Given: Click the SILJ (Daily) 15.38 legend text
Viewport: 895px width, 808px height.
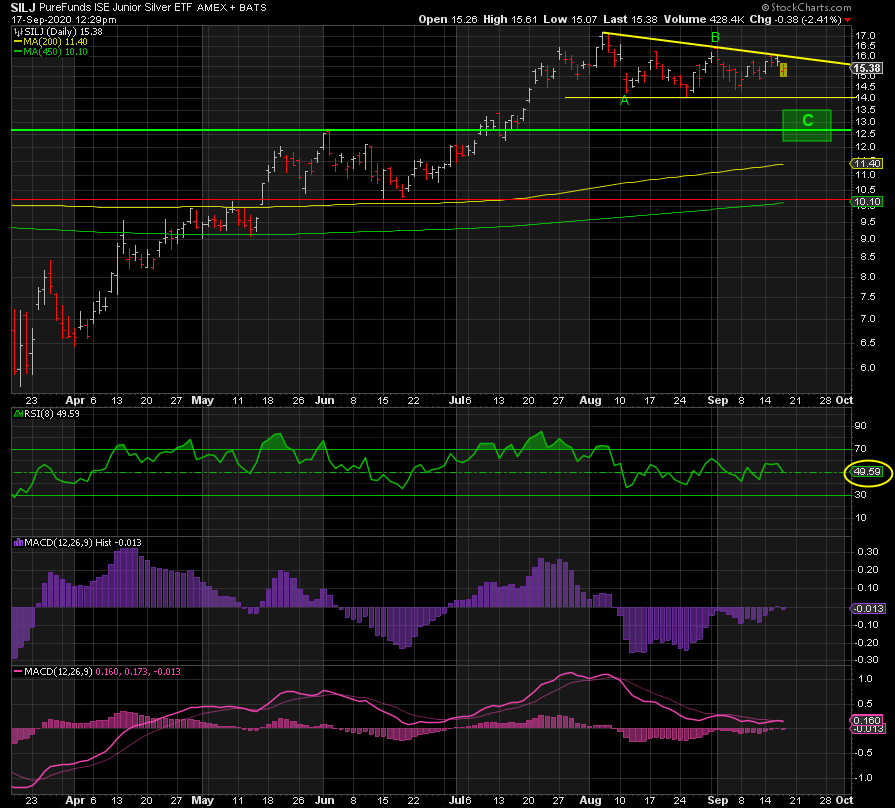Looking at the screenshot, I should coord(63,32).
